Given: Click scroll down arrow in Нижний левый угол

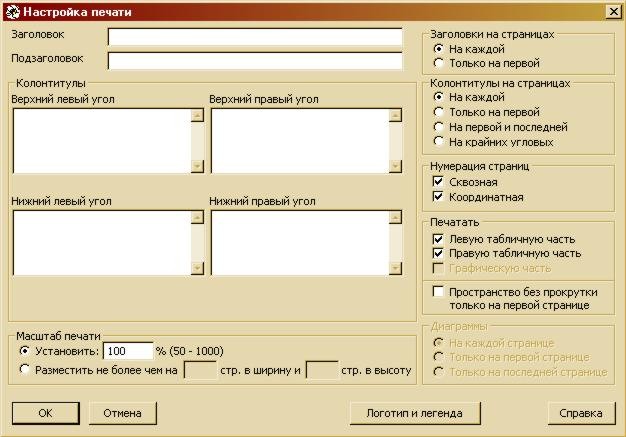Looking at the screenshot, I should pos(197,268).
